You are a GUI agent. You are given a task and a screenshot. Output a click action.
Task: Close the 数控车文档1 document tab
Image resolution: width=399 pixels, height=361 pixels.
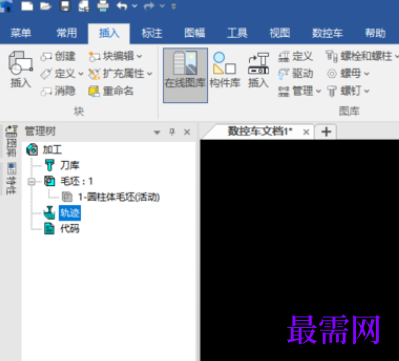click(x=306, y=132)
